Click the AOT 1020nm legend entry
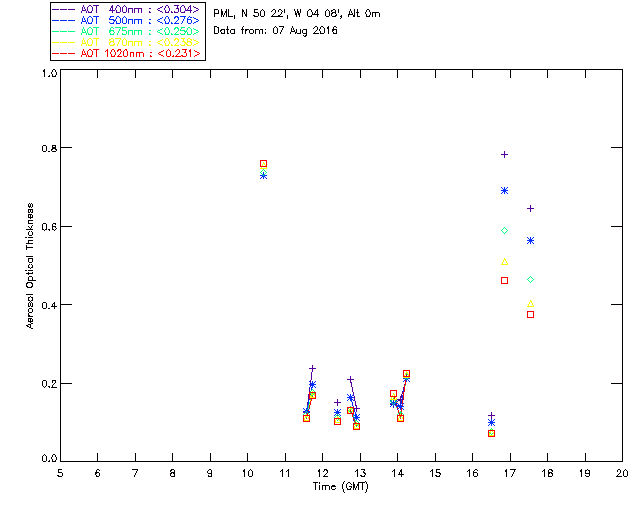The height and width of the screenshot is (512, 640). pos(126,53)
